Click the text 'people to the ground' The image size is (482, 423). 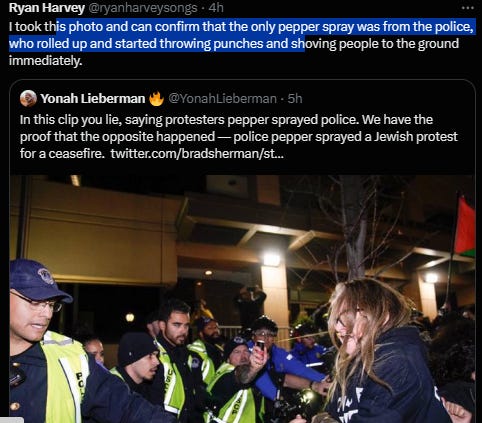point(399,44)
